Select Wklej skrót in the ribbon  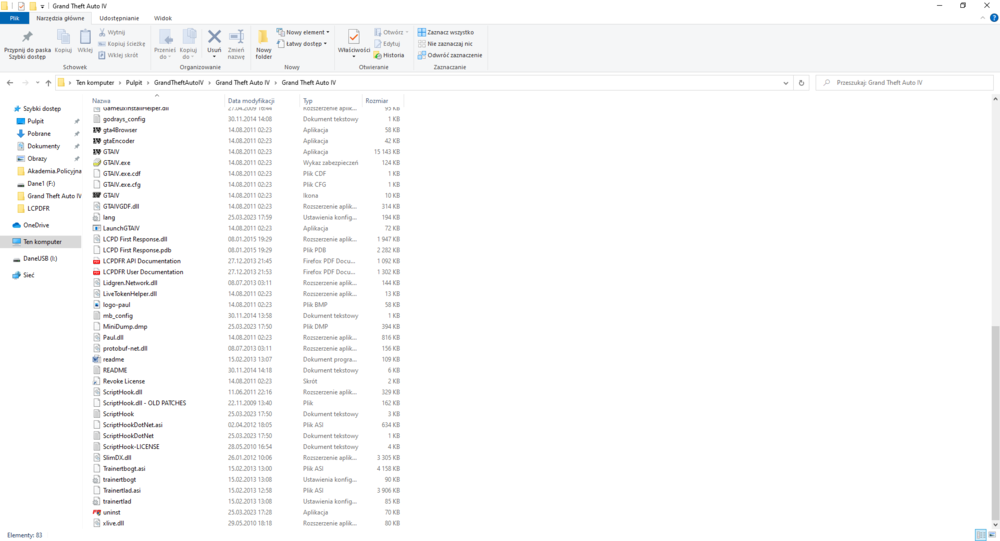118,55
